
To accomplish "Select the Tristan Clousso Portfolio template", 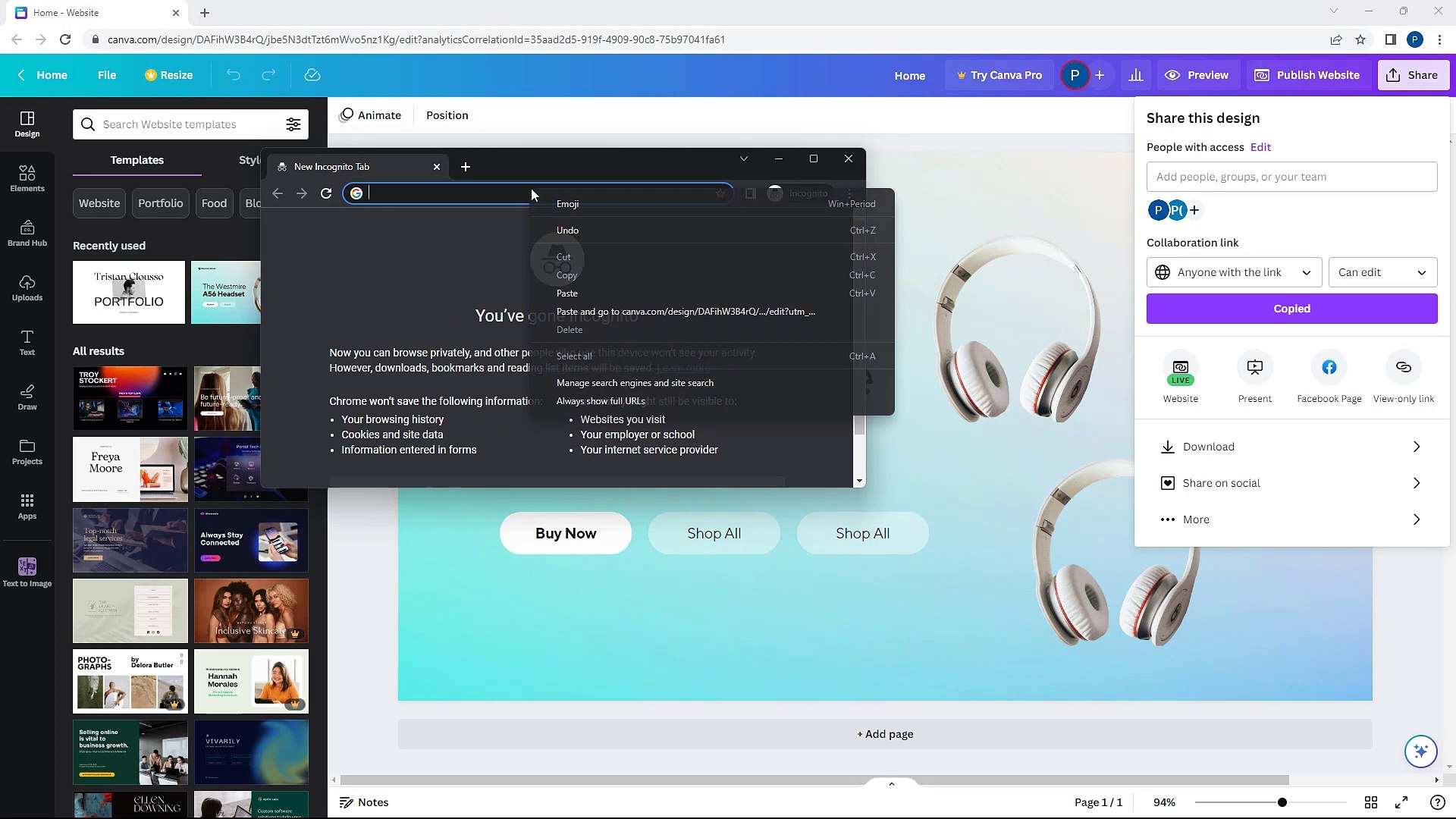I will click(128, 292).
